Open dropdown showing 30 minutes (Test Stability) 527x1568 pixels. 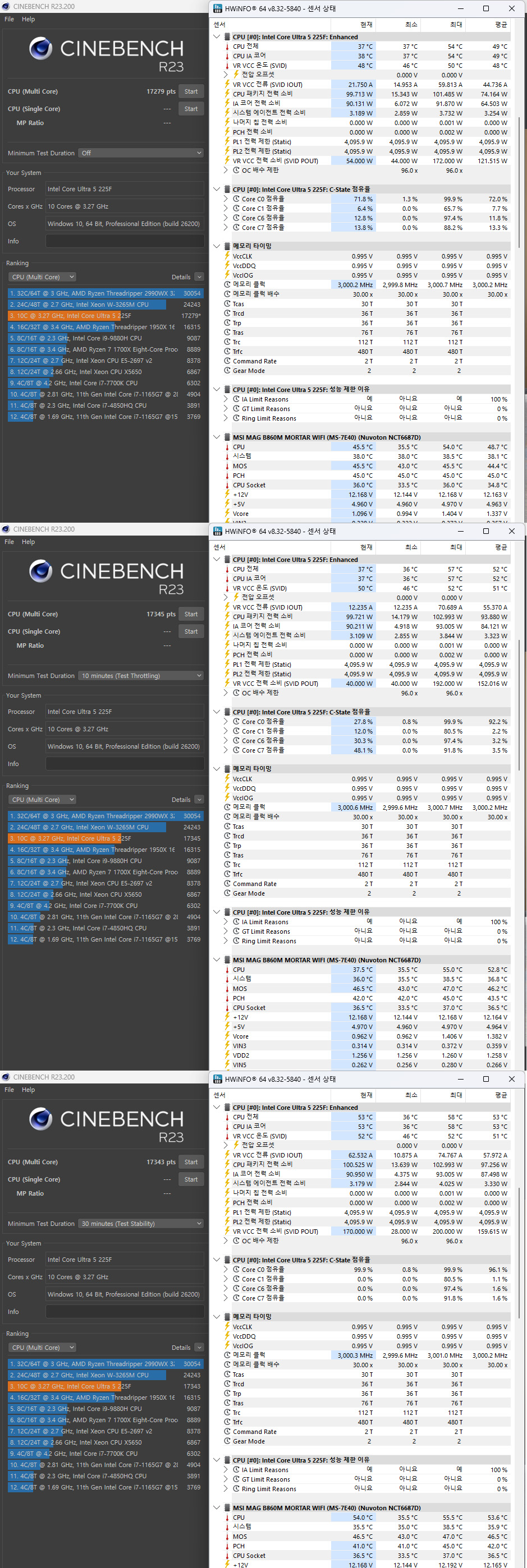141,1224
